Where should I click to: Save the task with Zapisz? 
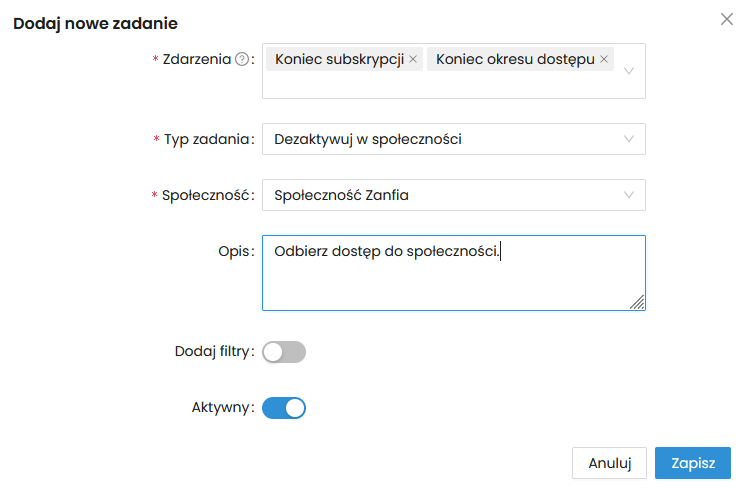pos(693,463)
